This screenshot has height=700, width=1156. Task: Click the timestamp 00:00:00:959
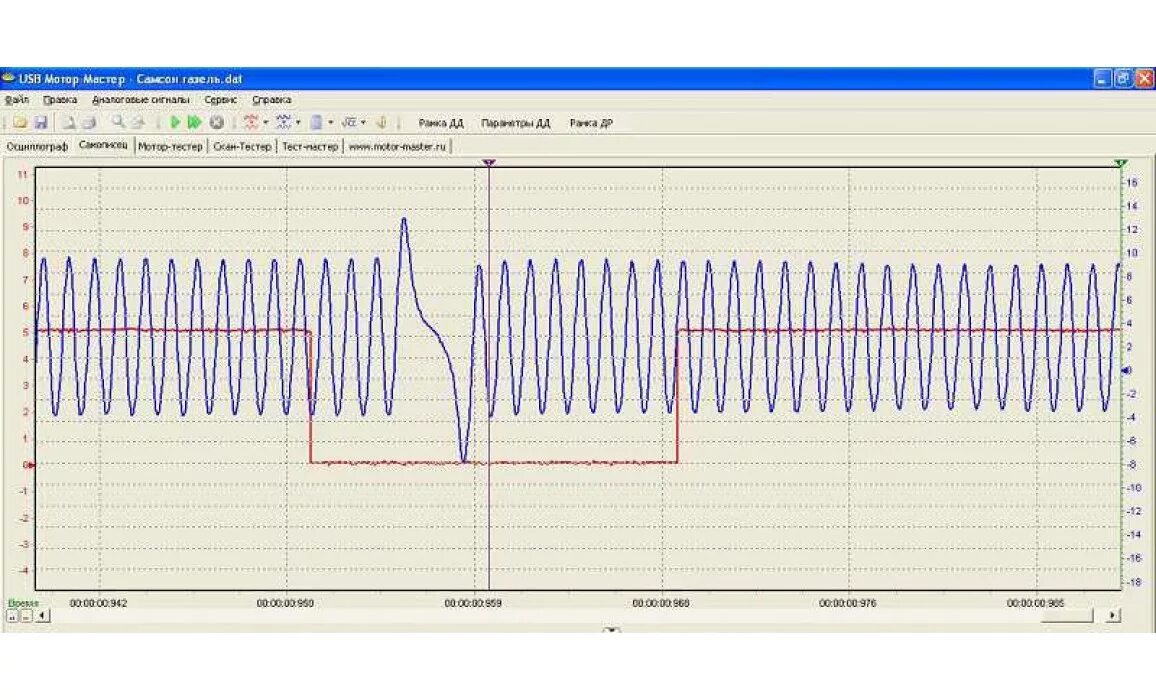pos(473,603)
